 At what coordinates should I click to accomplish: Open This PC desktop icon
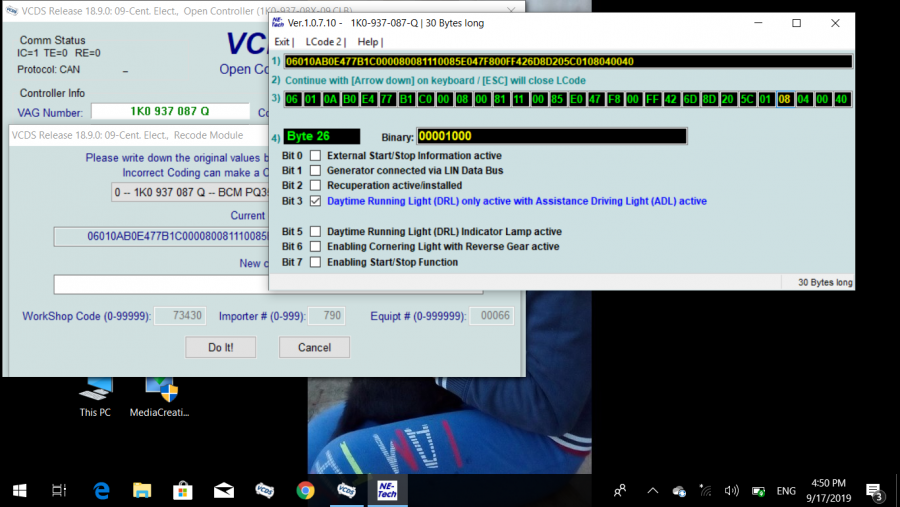[95, 397]
